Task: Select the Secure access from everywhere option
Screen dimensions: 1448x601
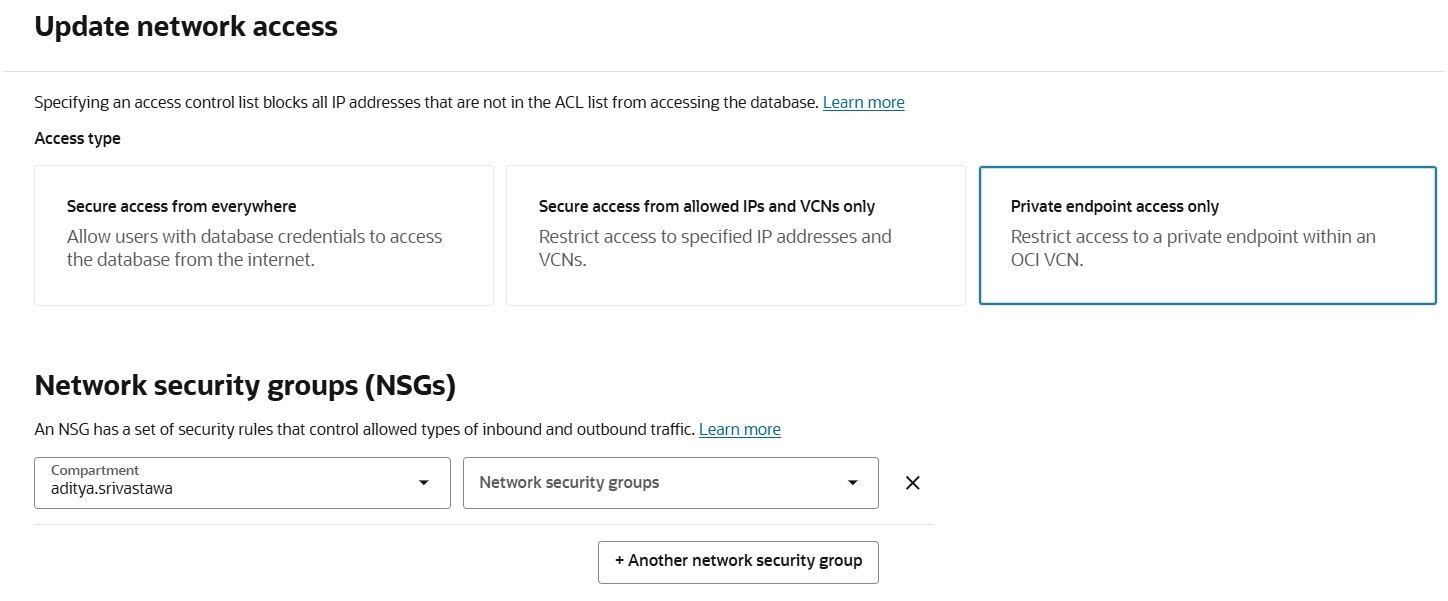Action: click(x=263, y=235)
